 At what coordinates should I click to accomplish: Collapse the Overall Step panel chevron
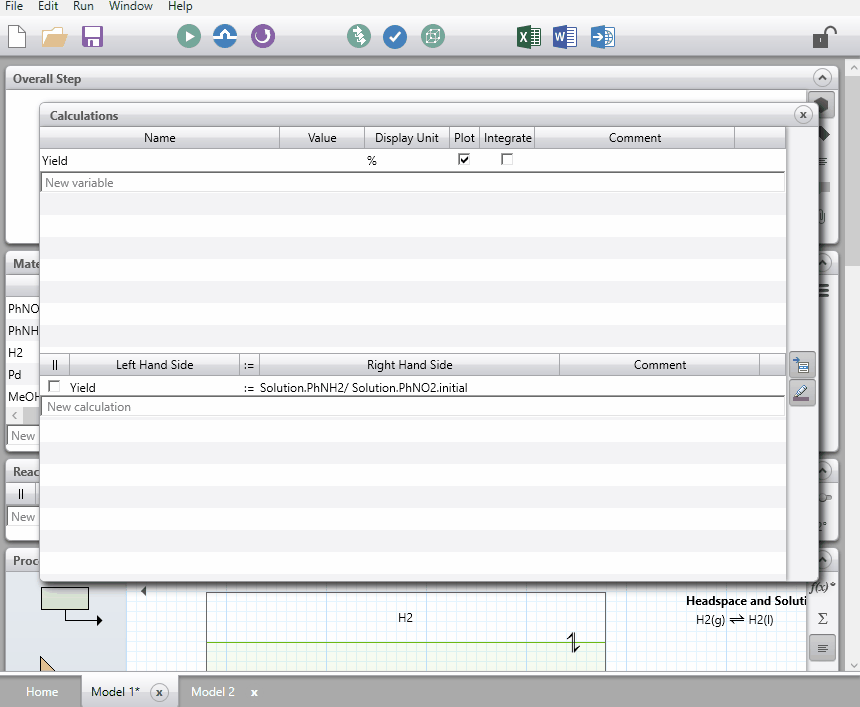tap(822, 78)
